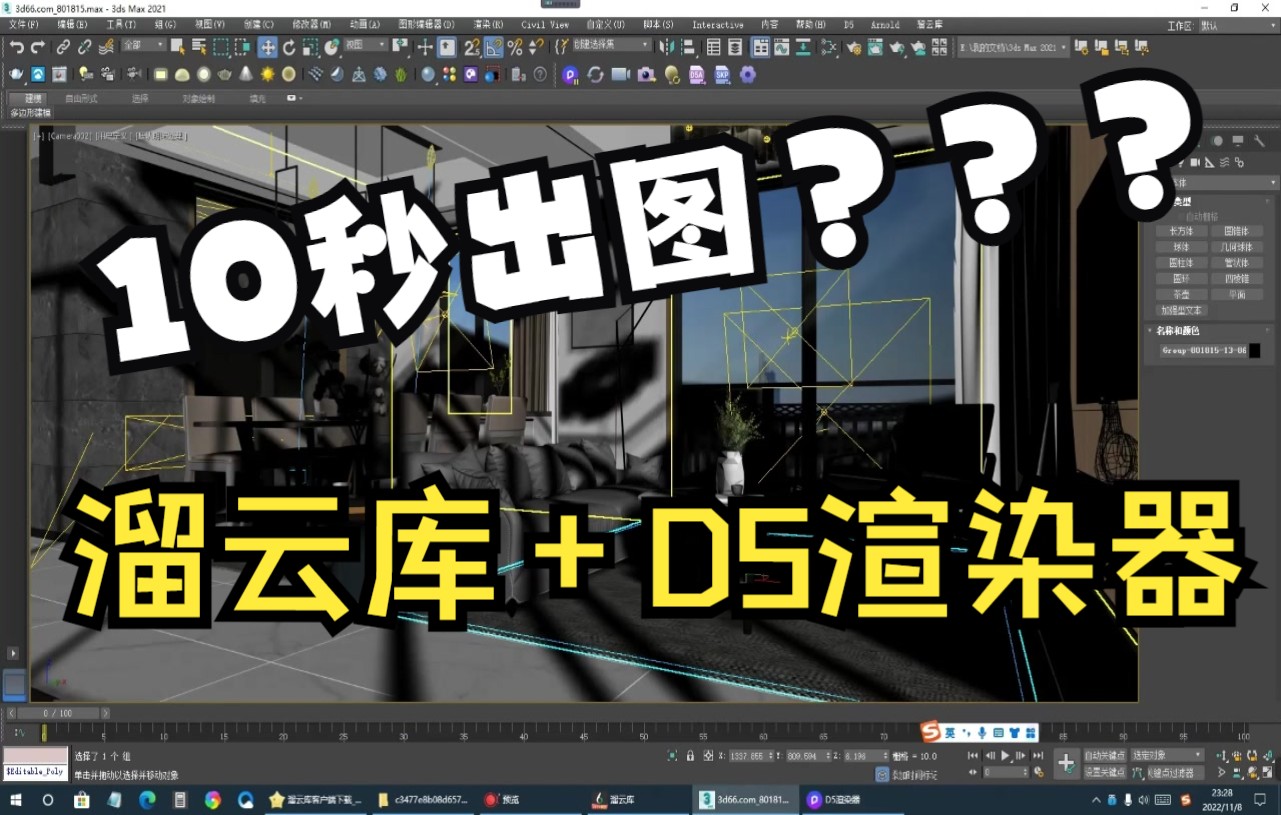Toggle the Toggle Ribbon layer icon
The image size is (1281, 815).
pos(760,46)
